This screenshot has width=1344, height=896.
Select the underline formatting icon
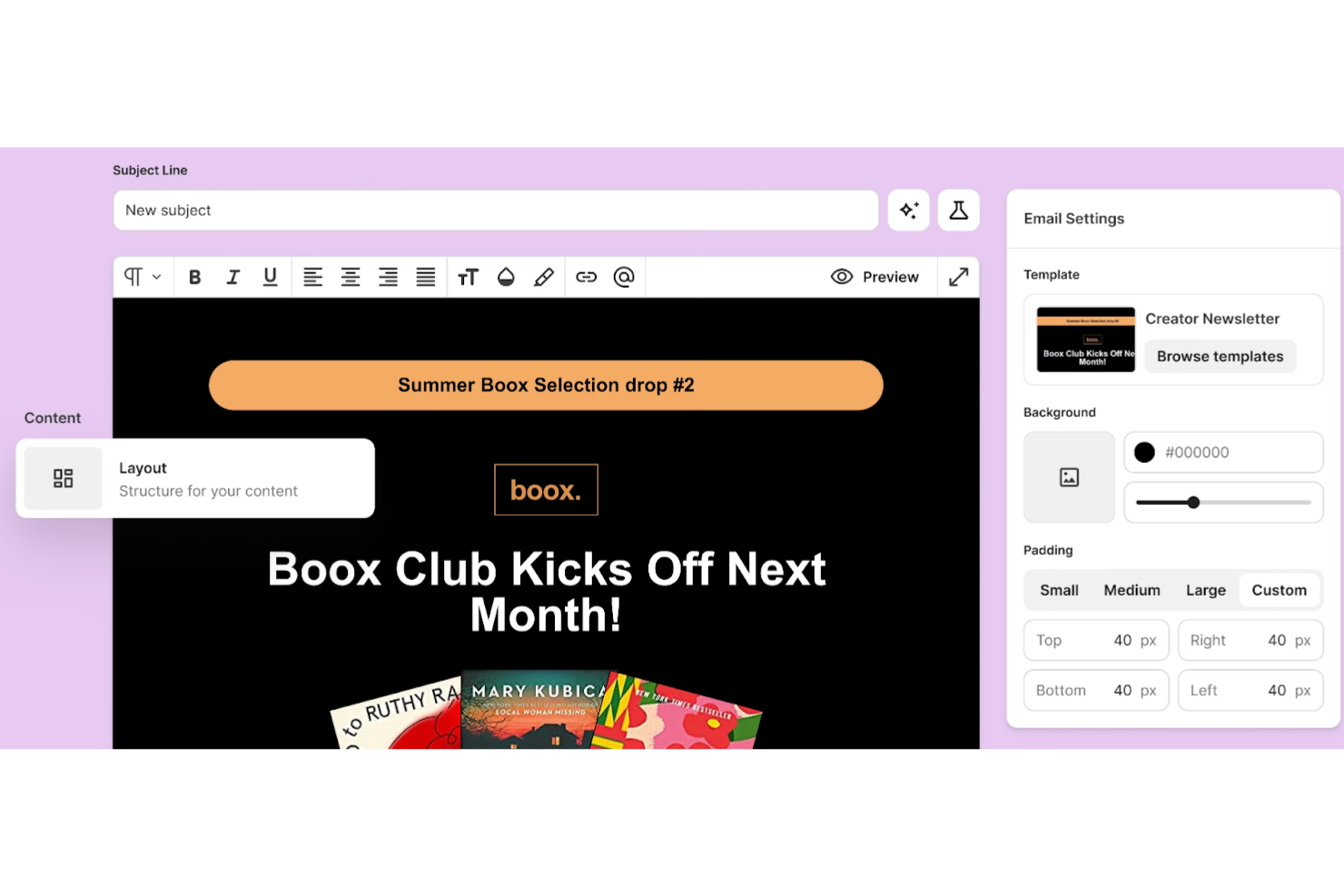click(270, 277)
